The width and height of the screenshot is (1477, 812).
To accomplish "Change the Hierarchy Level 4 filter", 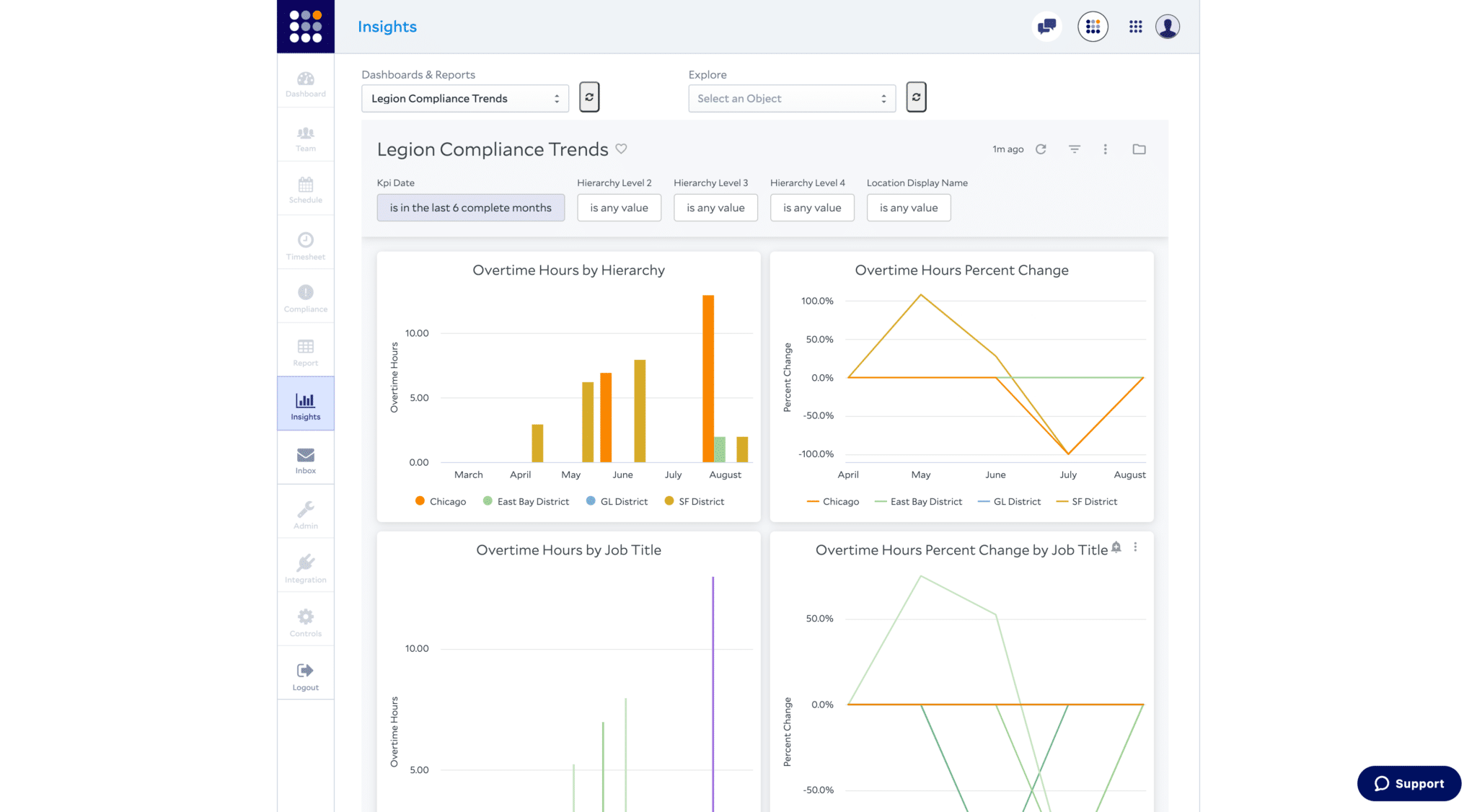I will [812, 208].
